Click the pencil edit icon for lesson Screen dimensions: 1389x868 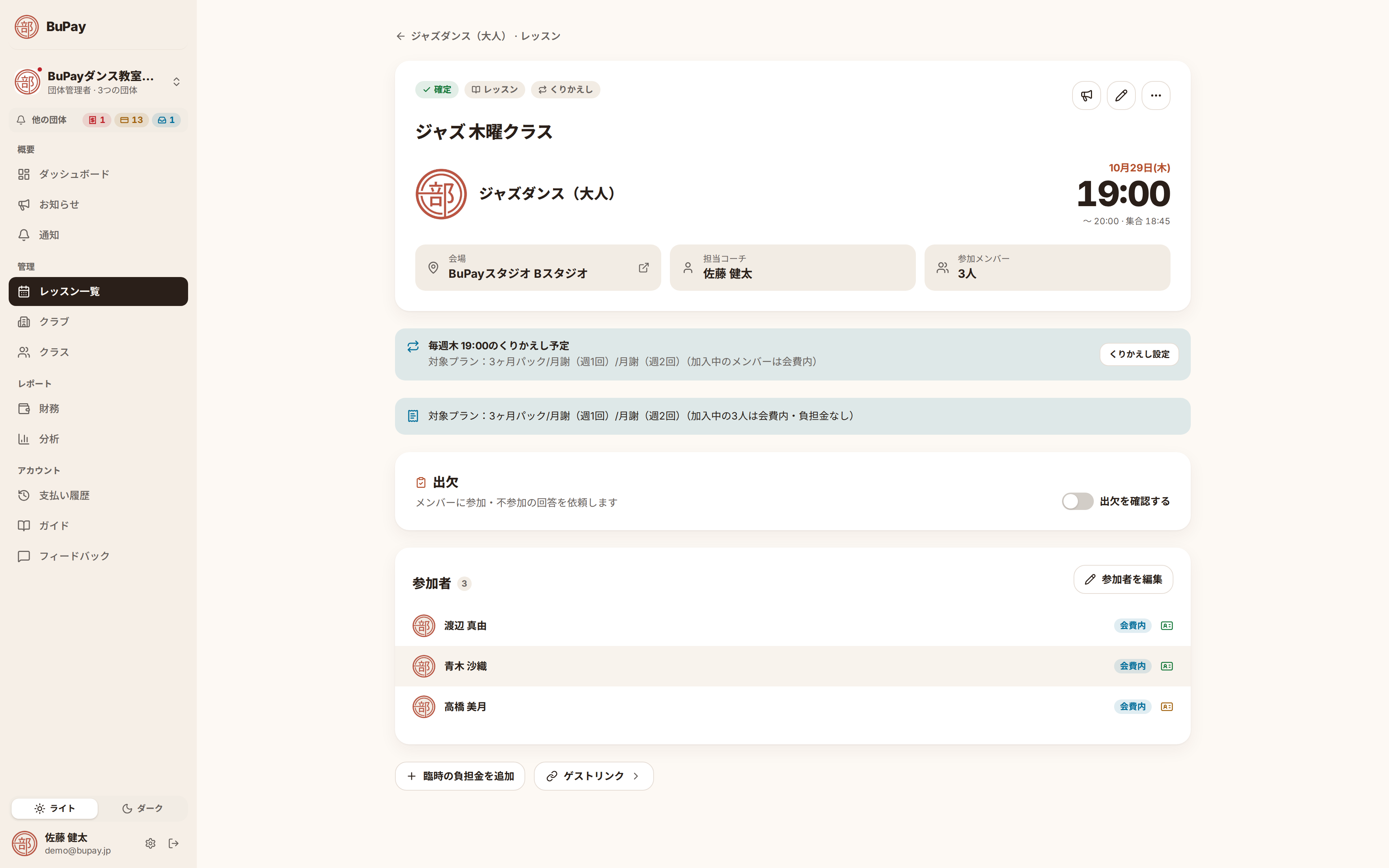(x=1121, y=95)
